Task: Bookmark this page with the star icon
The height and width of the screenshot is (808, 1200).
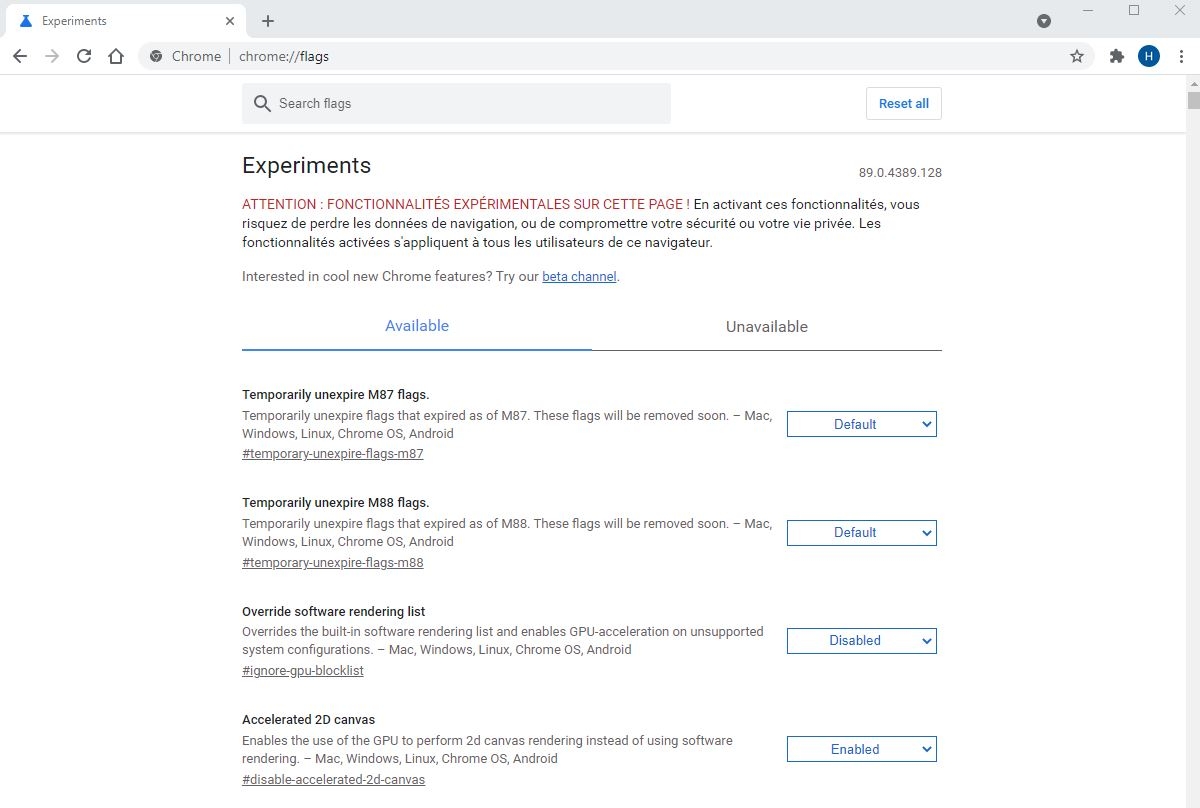Action: 1077,57
